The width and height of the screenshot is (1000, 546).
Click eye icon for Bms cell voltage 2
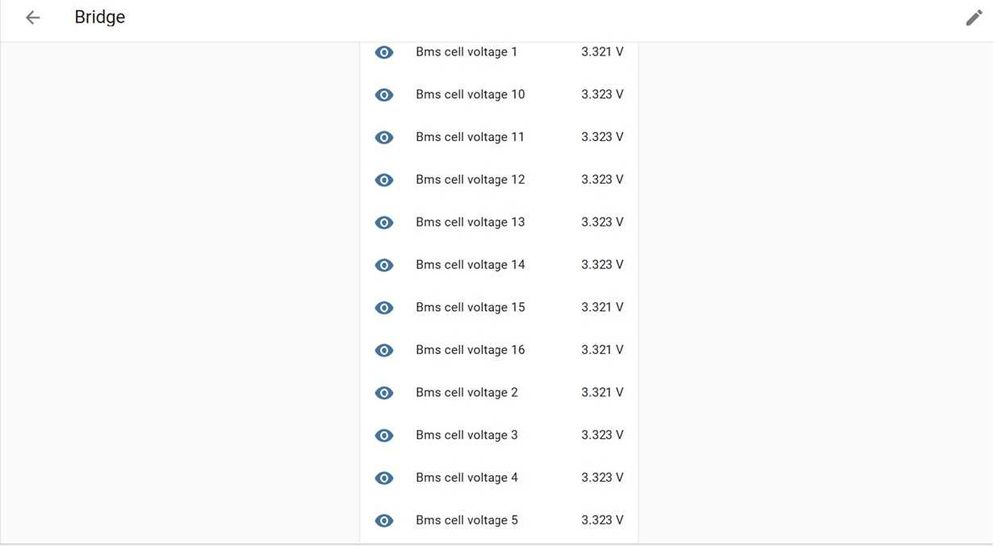(x=384, y=393)
